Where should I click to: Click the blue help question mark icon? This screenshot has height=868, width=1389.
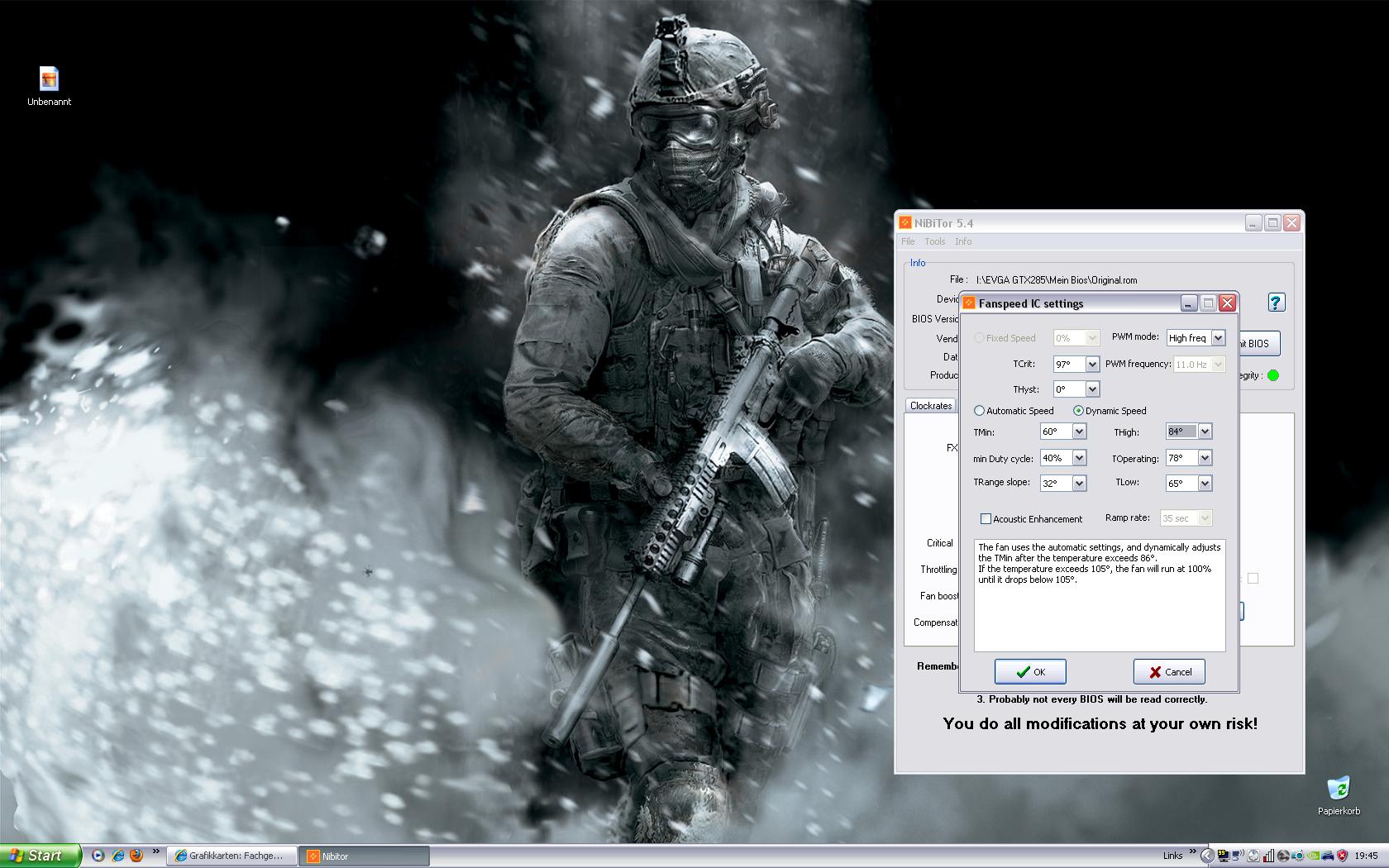pyautogui.click(x=1276, y=303)
